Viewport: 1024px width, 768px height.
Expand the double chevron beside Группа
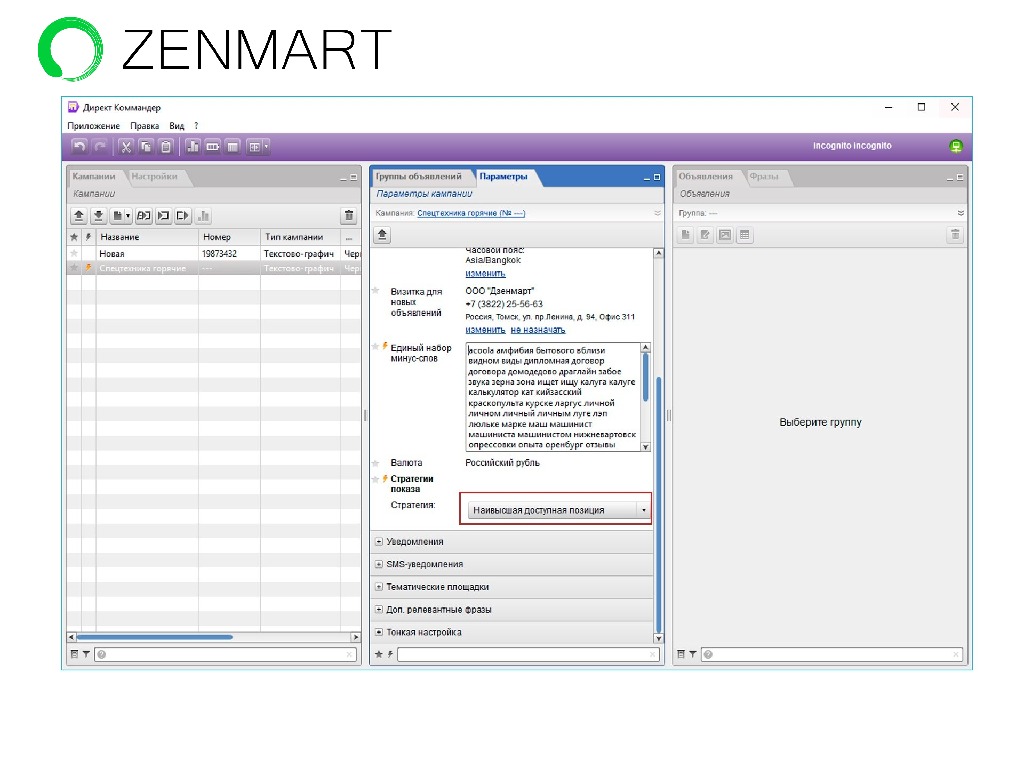click(x=960, y=213)
